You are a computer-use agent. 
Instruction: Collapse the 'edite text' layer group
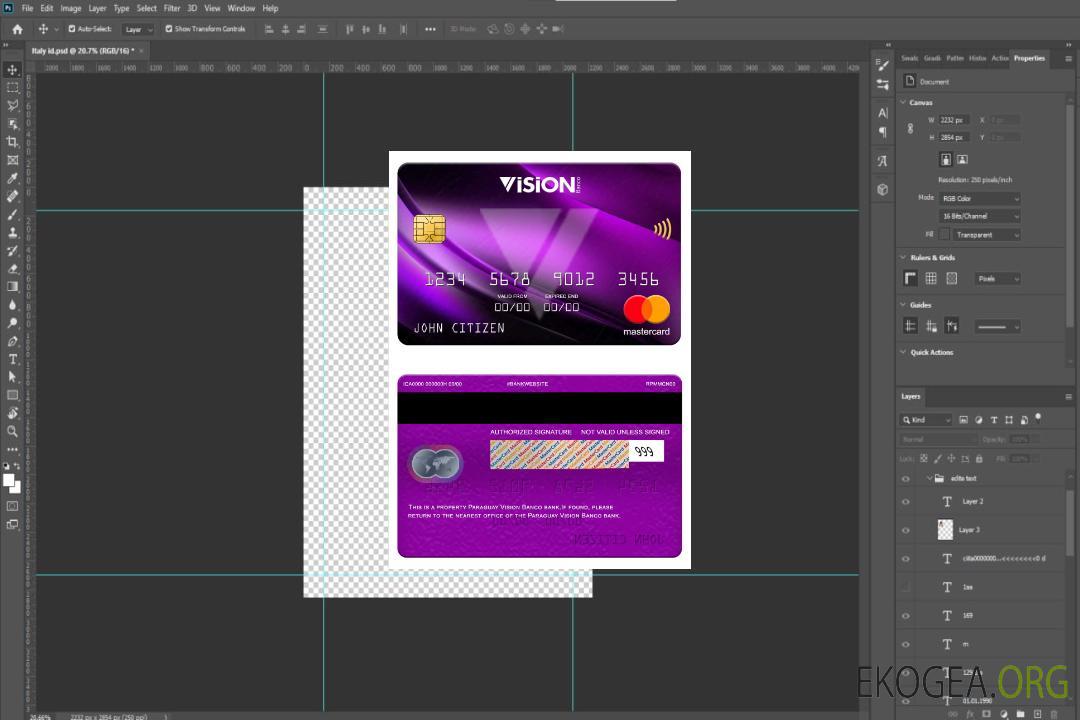click(x=929, y=478)
